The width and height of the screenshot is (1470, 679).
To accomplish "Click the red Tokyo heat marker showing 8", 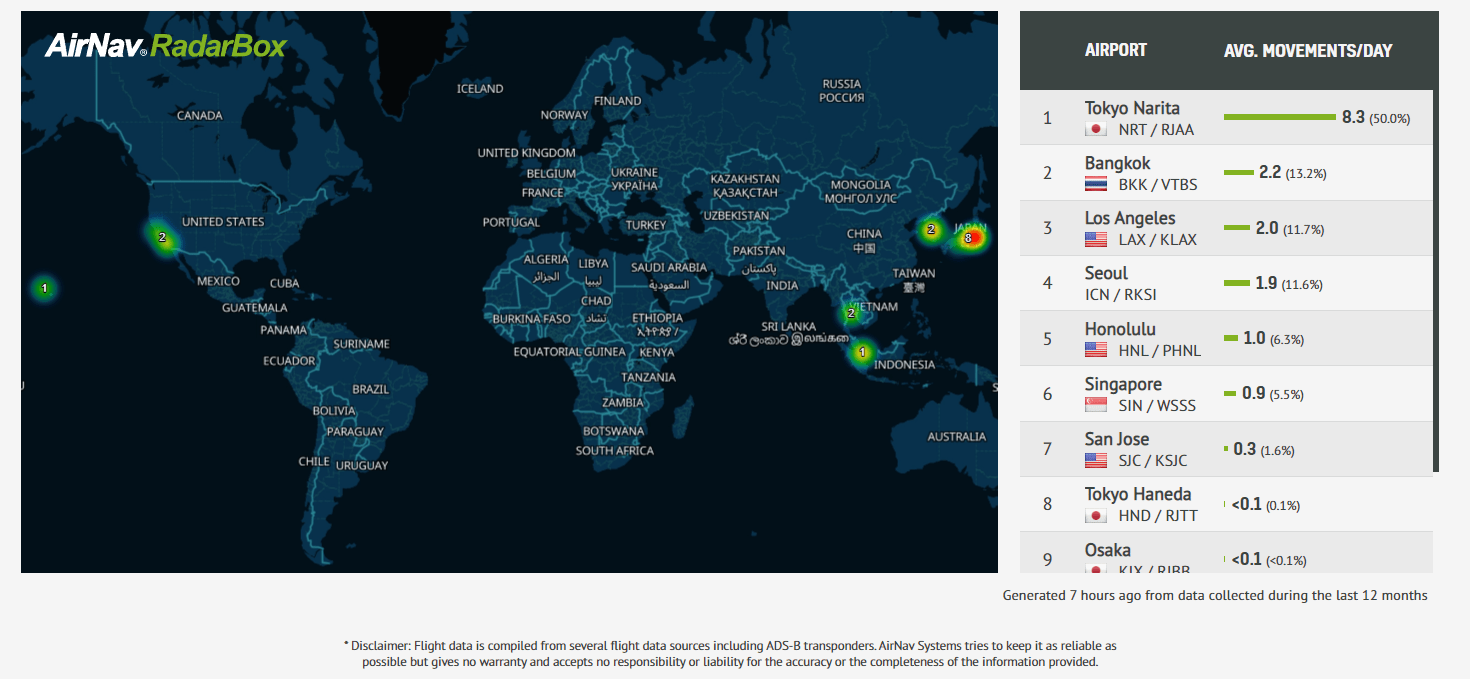I will coord(967,238).
